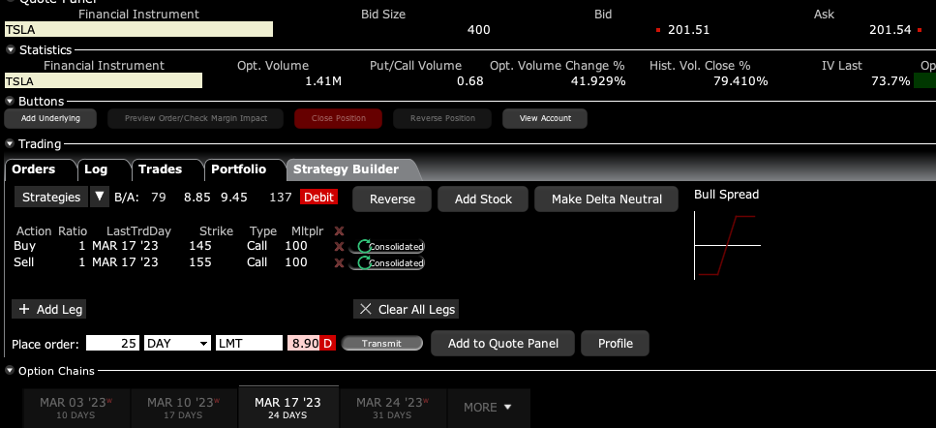
Task: Clear All Legs of the strategy
Action: coord(406,309)
